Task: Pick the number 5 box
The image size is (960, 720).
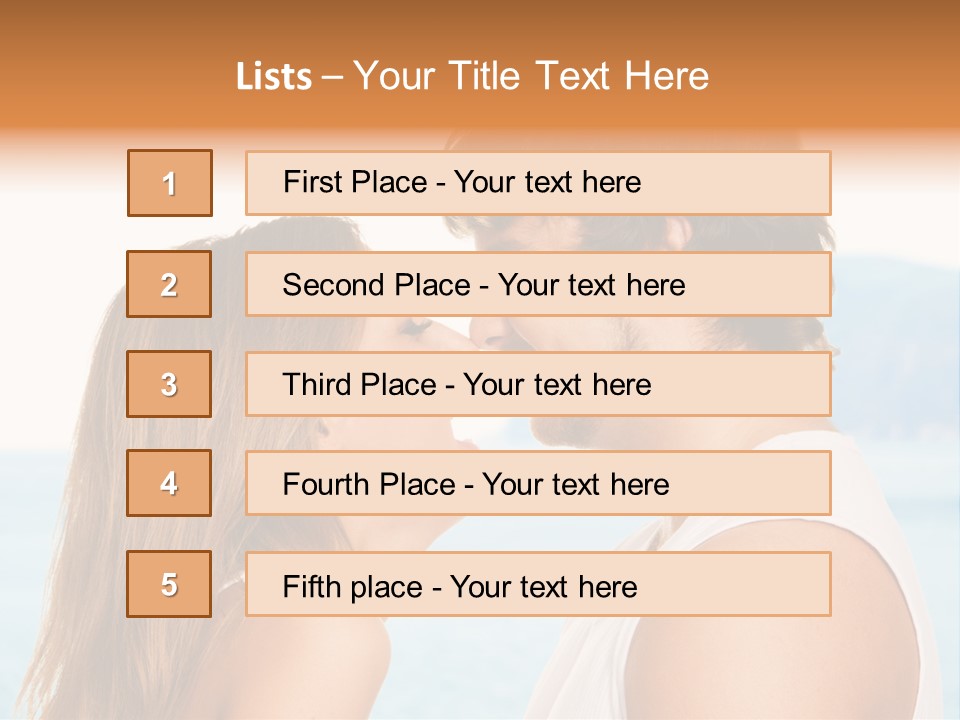Action: (169, 584)
